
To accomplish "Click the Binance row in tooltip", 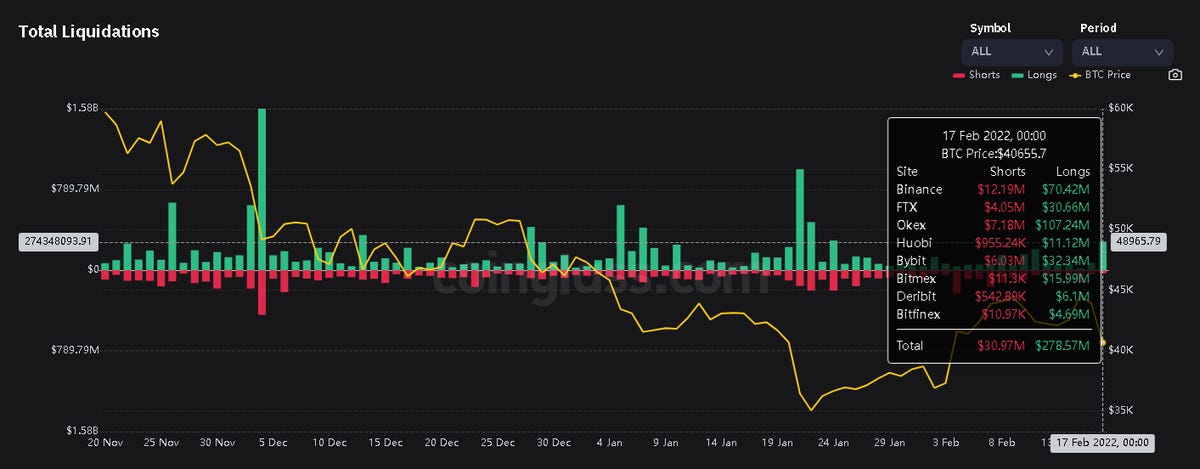I will point(993,189).
